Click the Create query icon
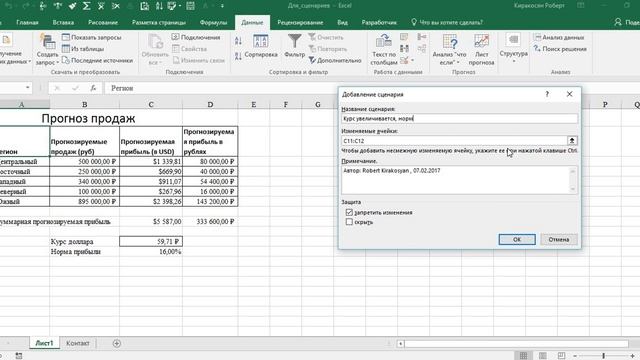This screenshot has width=640, height=360. (x=47, y=41)
